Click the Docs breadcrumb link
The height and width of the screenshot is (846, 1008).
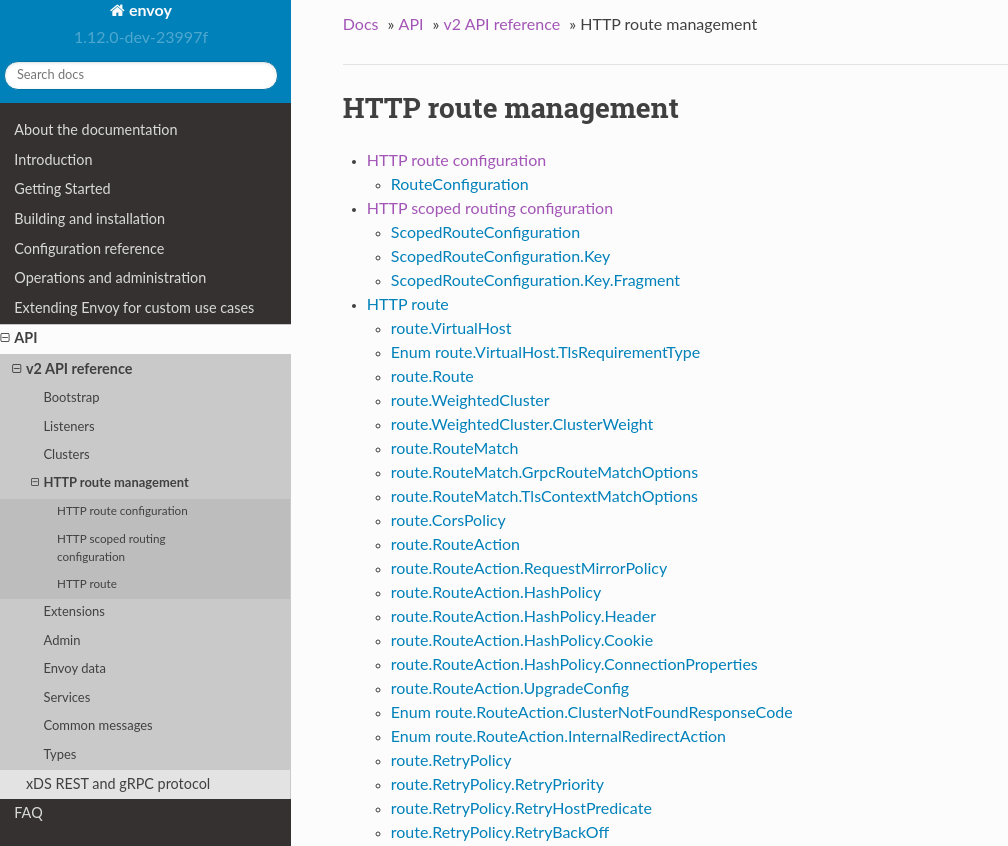(x=361, y=24)
